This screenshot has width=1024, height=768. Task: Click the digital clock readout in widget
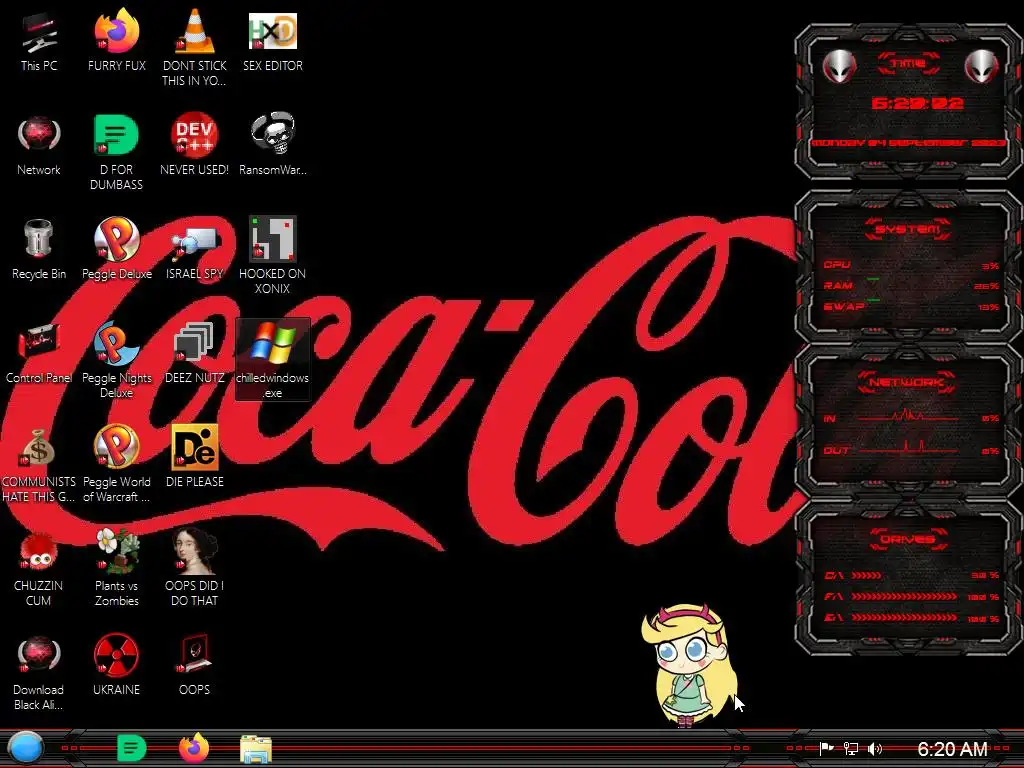pyautogui.click(x=918, y=103)
